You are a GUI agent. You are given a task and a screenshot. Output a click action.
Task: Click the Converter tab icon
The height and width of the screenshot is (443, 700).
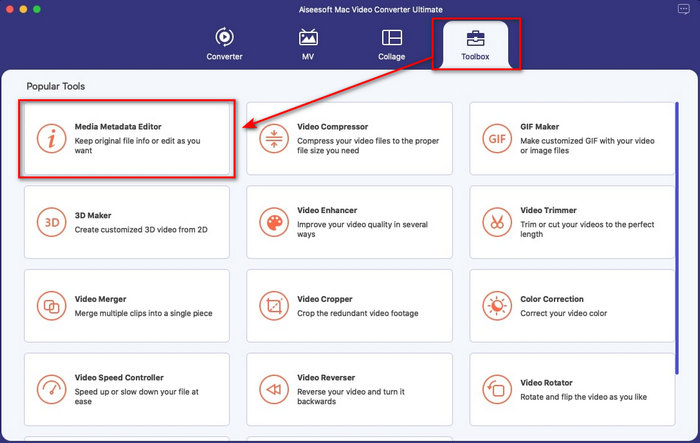pos(224,37)
